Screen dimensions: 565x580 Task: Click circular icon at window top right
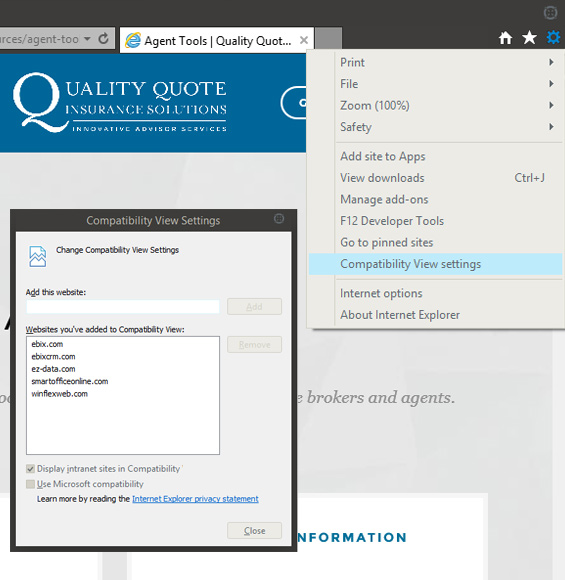551,13
